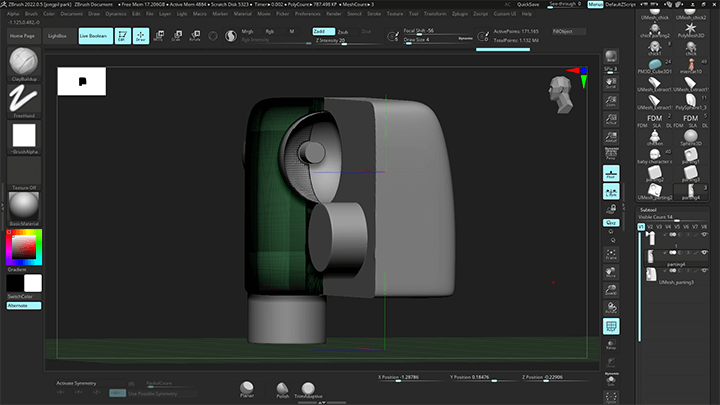Viewport: 720px width, 405px height.
Task: Open the Help menu
Action: [527, 14]
